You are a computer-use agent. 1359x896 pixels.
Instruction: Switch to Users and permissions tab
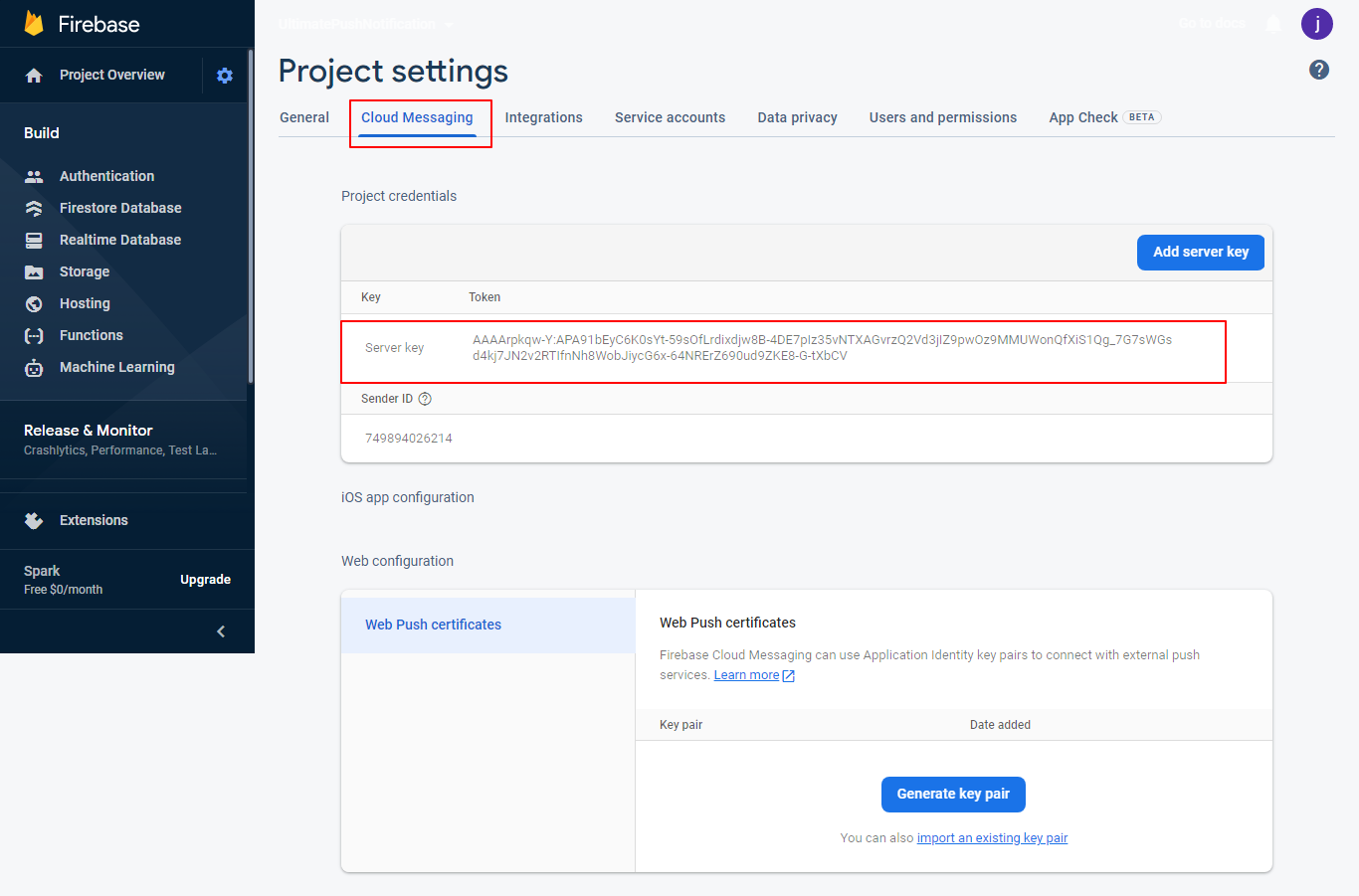pyautogui.click(x=943, y=117)
